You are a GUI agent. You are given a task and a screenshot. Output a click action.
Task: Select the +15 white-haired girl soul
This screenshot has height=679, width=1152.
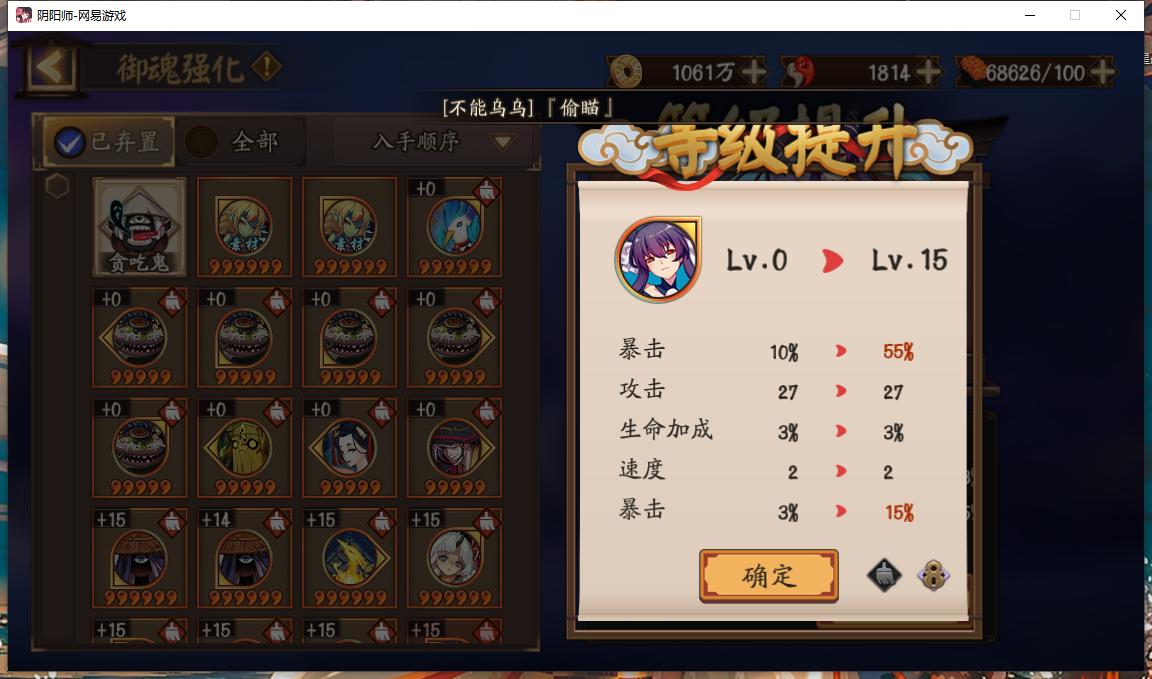coord(455,558)
